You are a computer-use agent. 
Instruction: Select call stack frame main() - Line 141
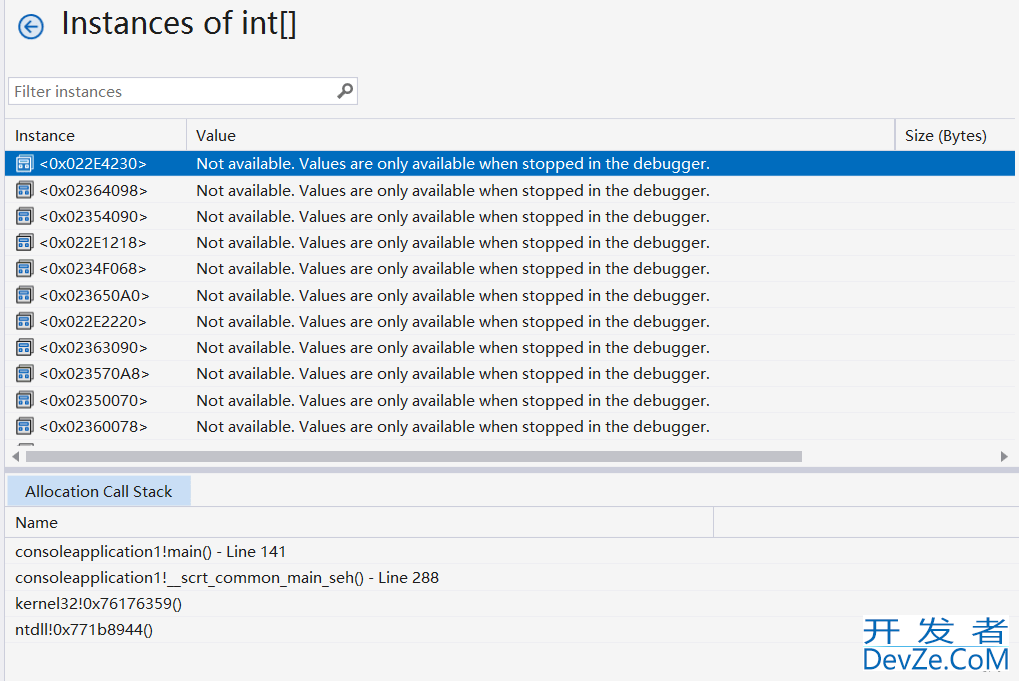pyautogui.click(x=151, y=552)
